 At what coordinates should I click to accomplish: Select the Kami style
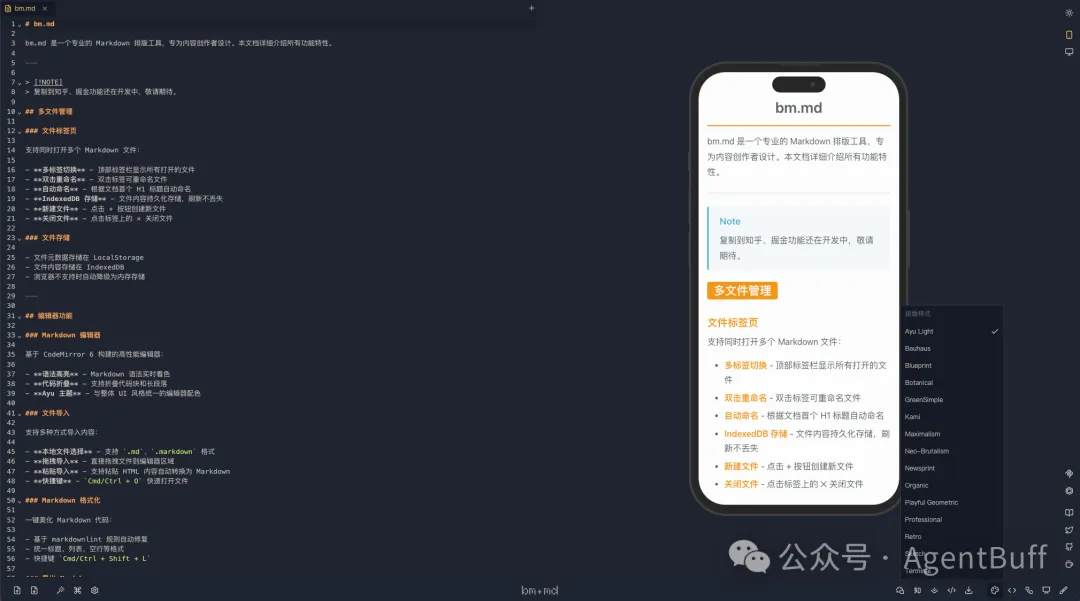[951, 417]
